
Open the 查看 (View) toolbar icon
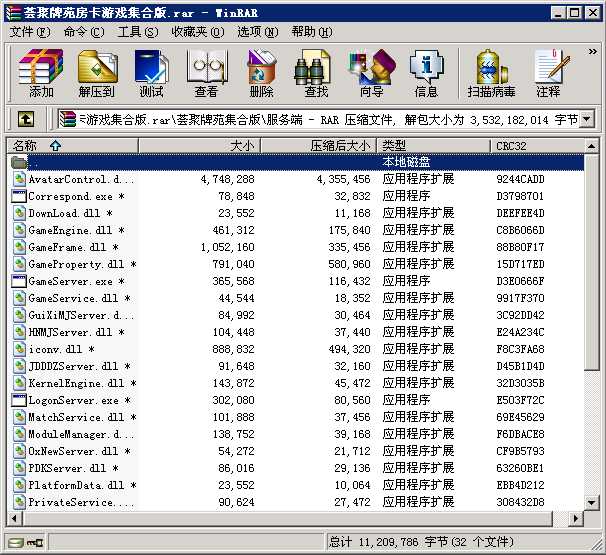[206, 73]
